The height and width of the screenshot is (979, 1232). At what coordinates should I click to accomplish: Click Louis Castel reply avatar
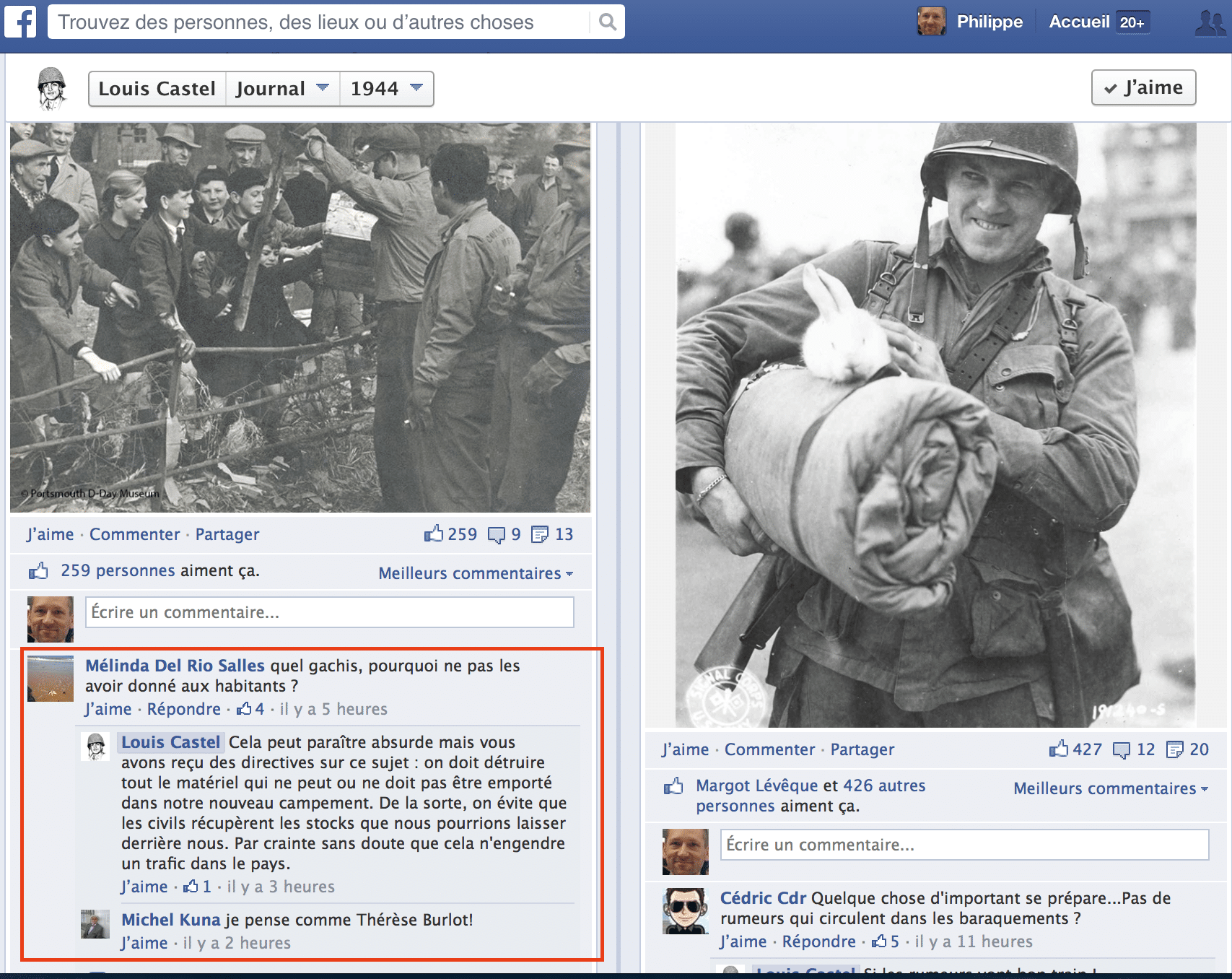(x=95, y=747)
